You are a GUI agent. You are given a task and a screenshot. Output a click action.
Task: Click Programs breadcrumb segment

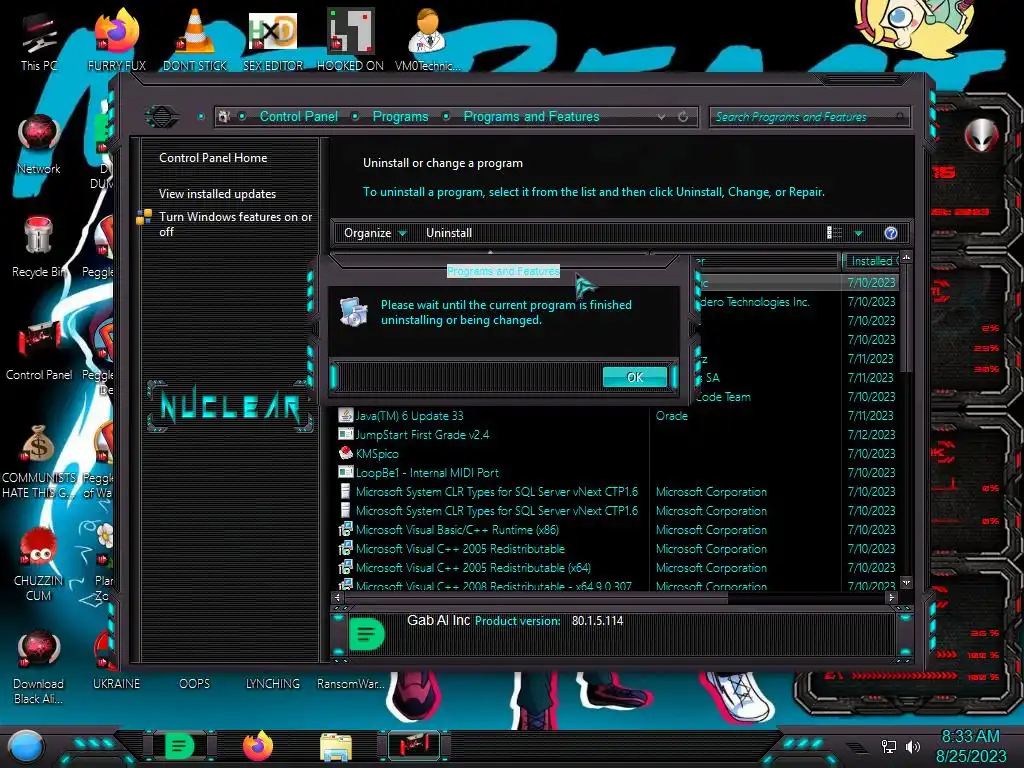click(x=400, y=117)
